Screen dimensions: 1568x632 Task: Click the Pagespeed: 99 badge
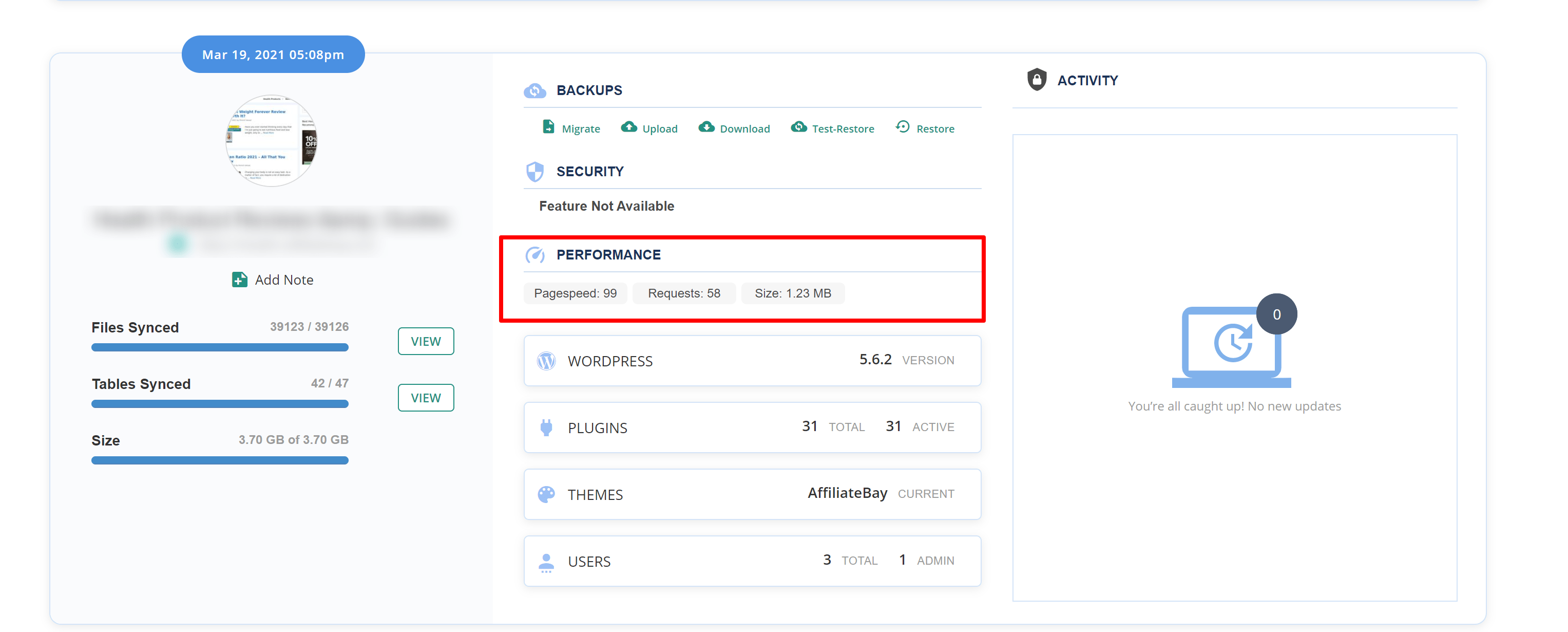click(575, 293)
